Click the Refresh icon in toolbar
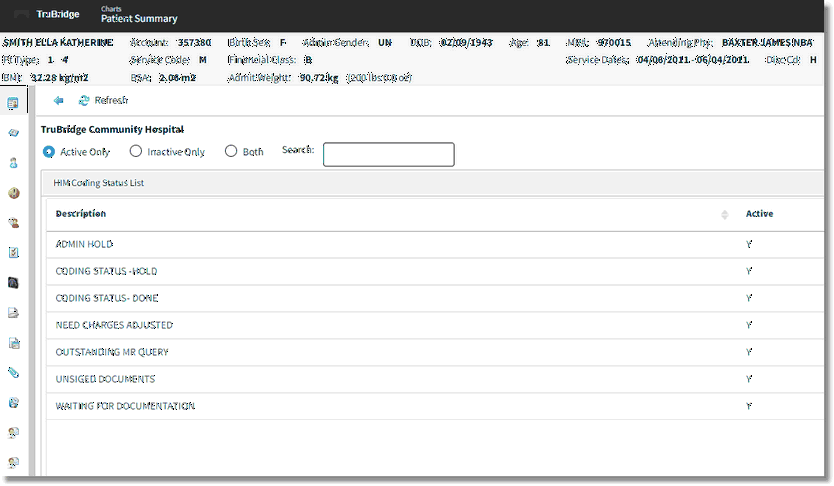Viewport: 834px width, 486px height. click(84, 100)
